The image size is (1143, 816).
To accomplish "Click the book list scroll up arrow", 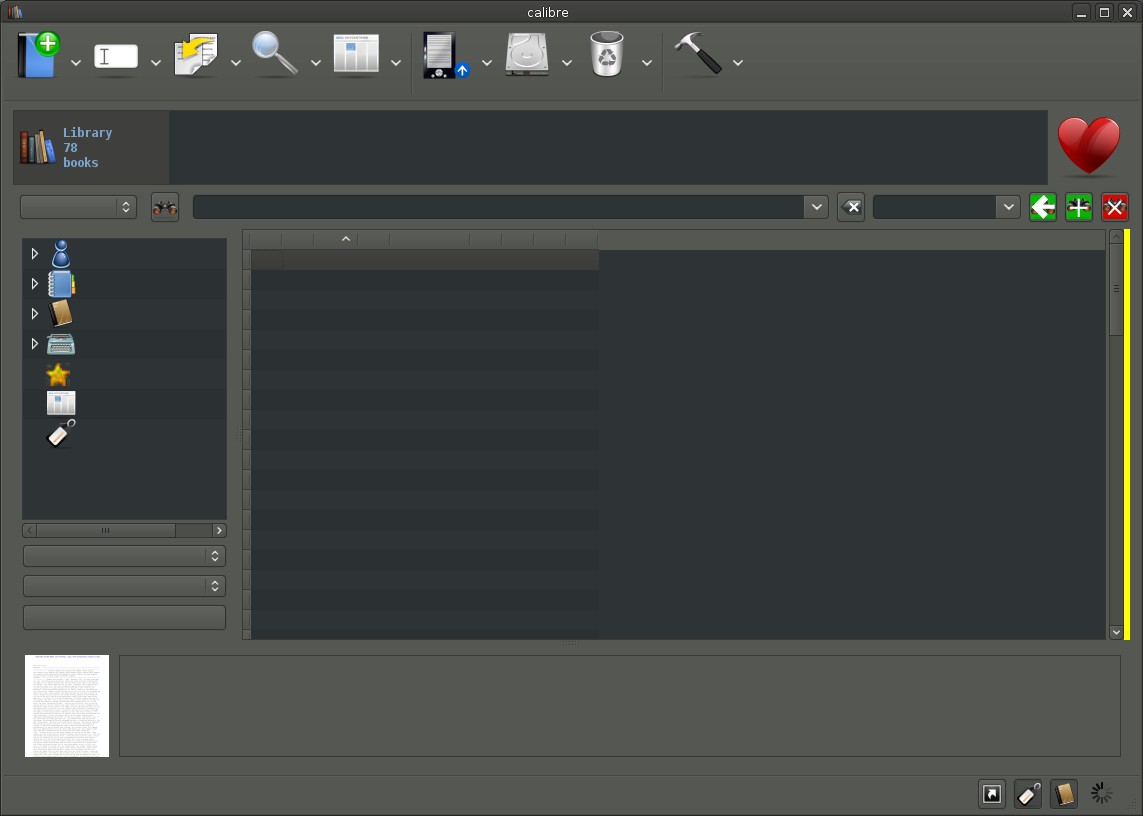I will click(1116, 237).
